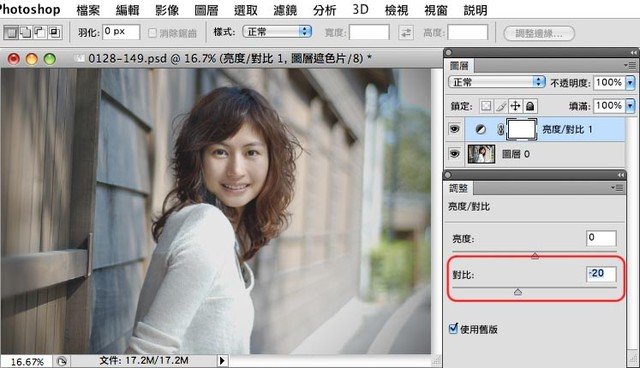Open the 分析 menu

[x=324, y=9]
